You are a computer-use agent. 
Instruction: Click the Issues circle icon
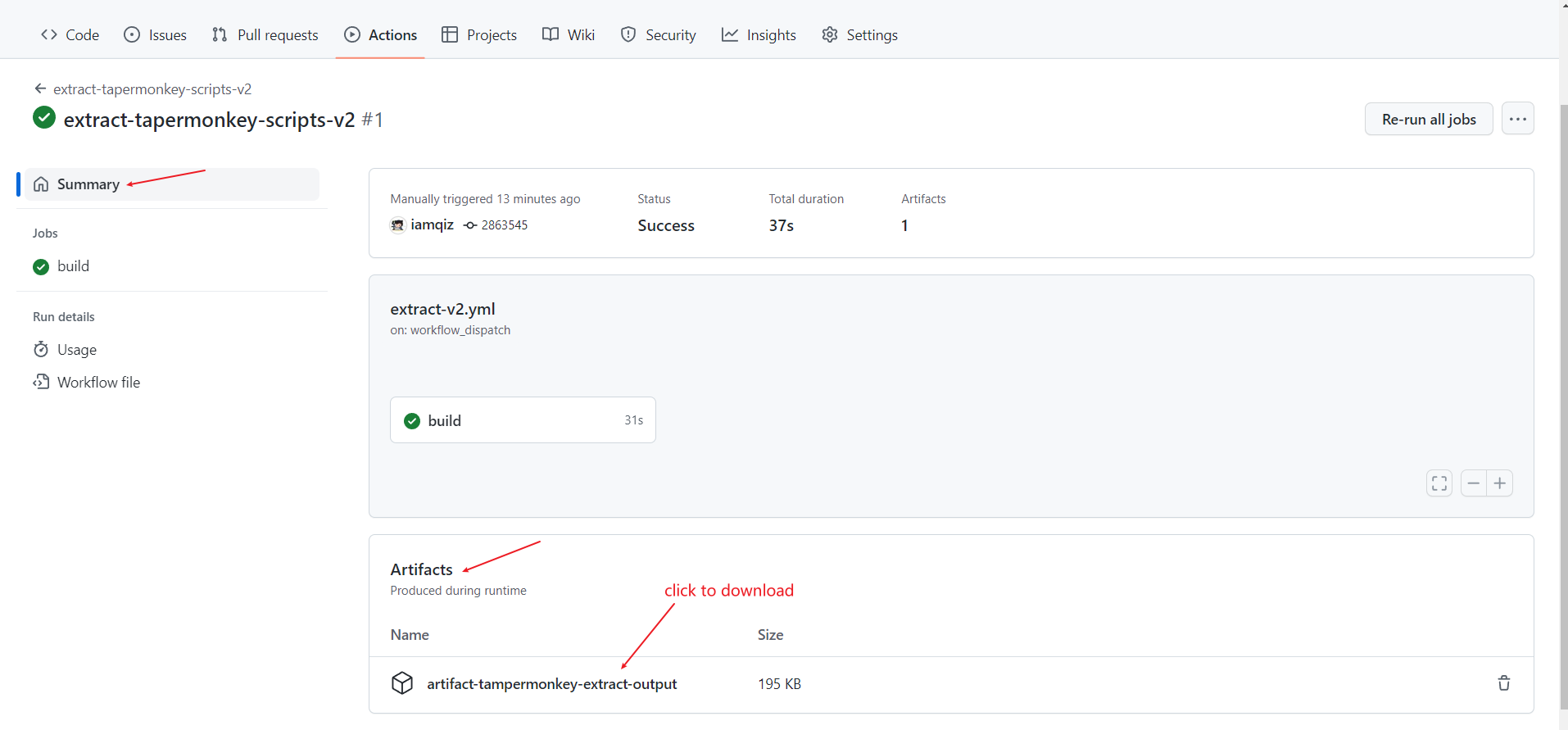pyautogui.click(x=132, y=34)
